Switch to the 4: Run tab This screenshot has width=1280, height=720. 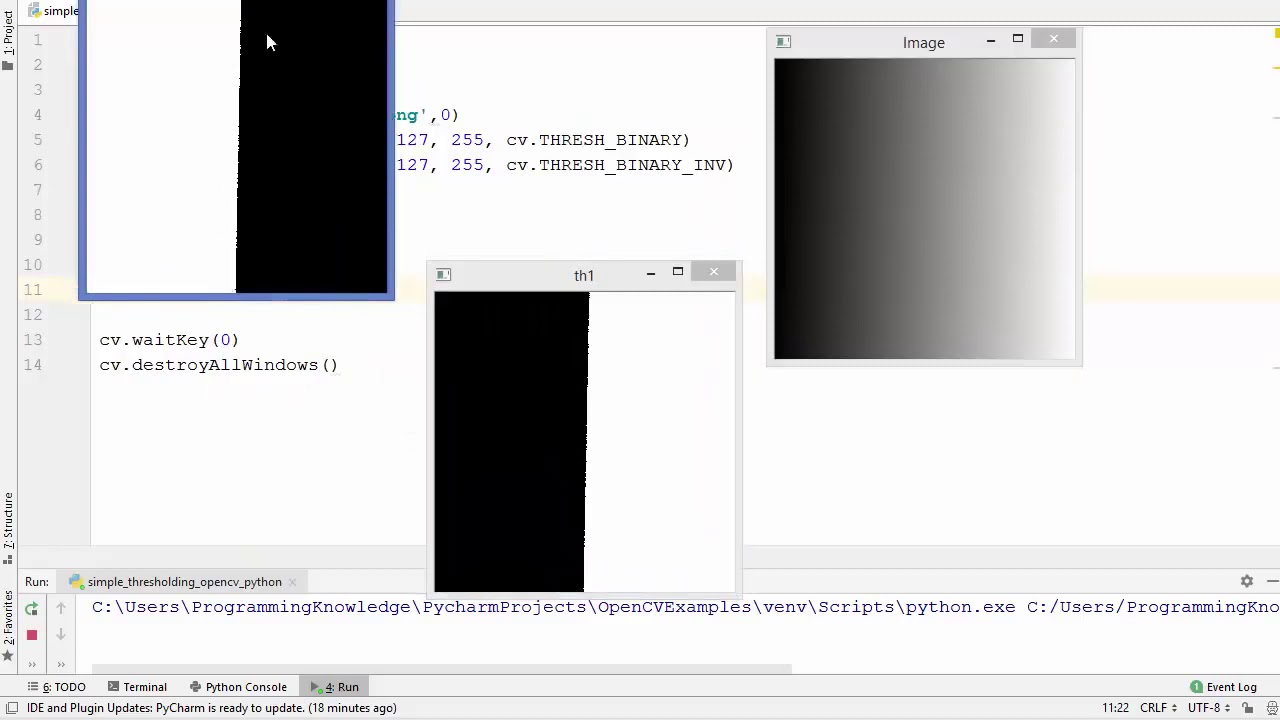[x=334, y=687]
